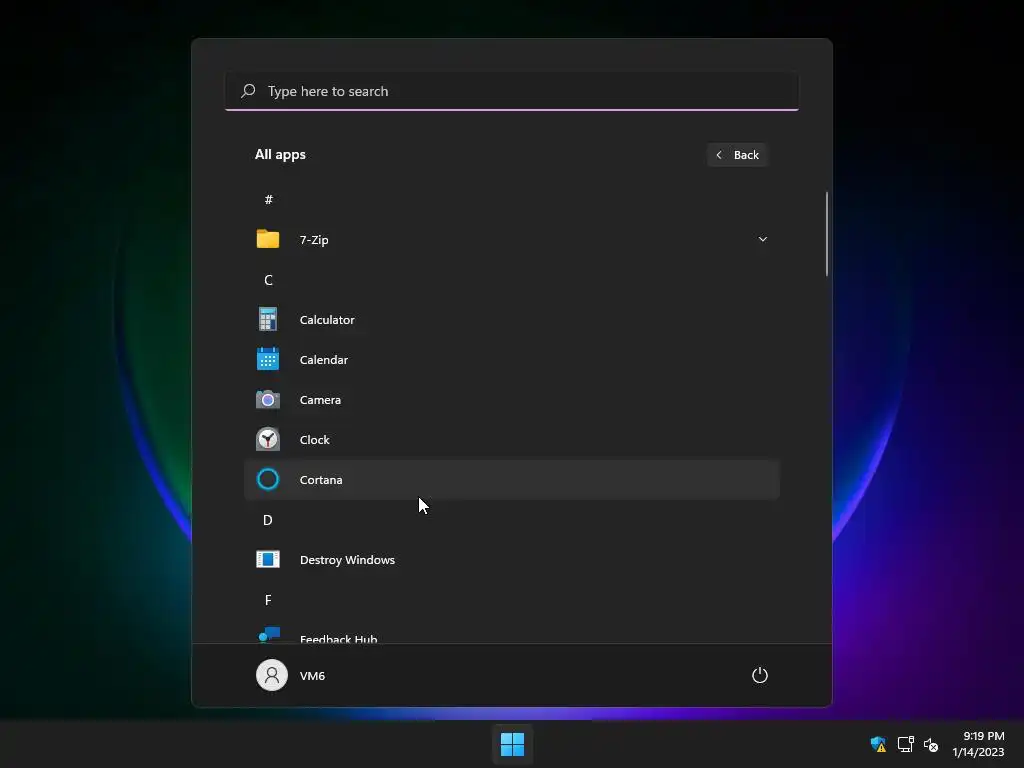Open the 7-Zip folder icon
This screenshot has height=768, width=1024.
(268, 239)
